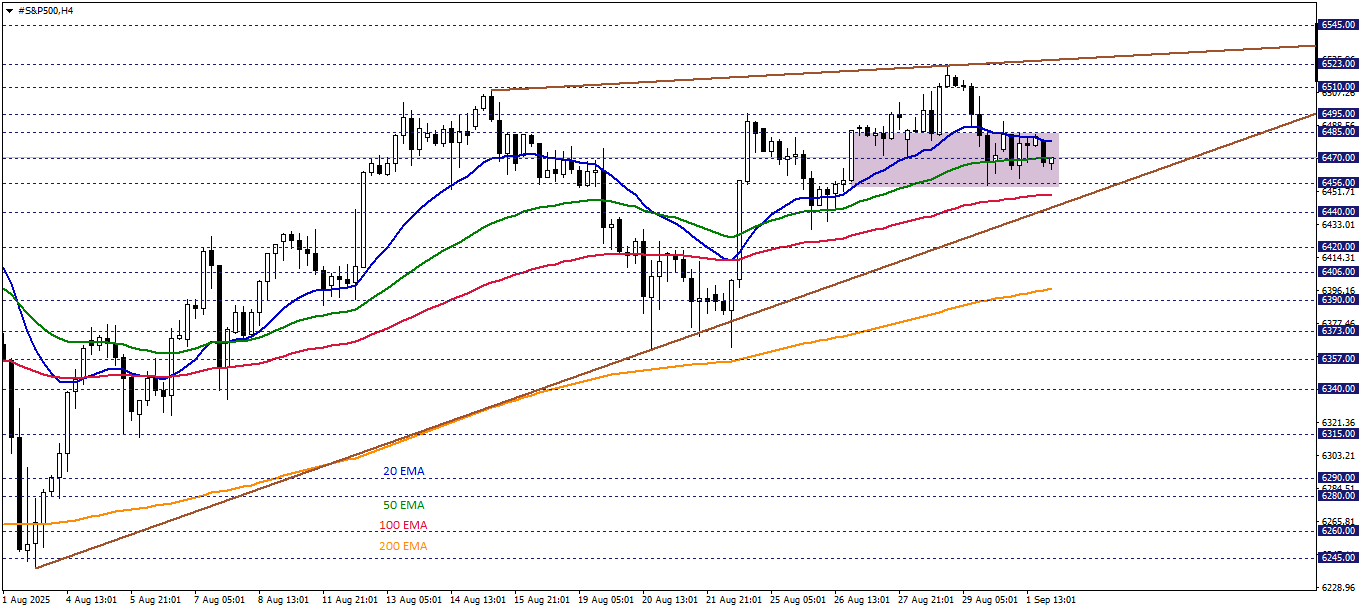Click the 6485.00 price level label
The height and width of the screenshot is (611, 1362).
[1337, 131]
